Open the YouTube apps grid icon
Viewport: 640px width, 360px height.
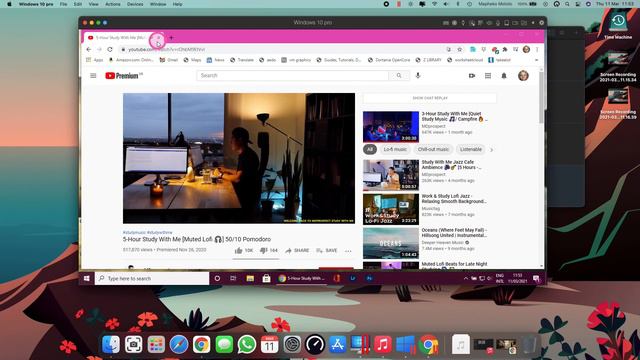(488, 76)
